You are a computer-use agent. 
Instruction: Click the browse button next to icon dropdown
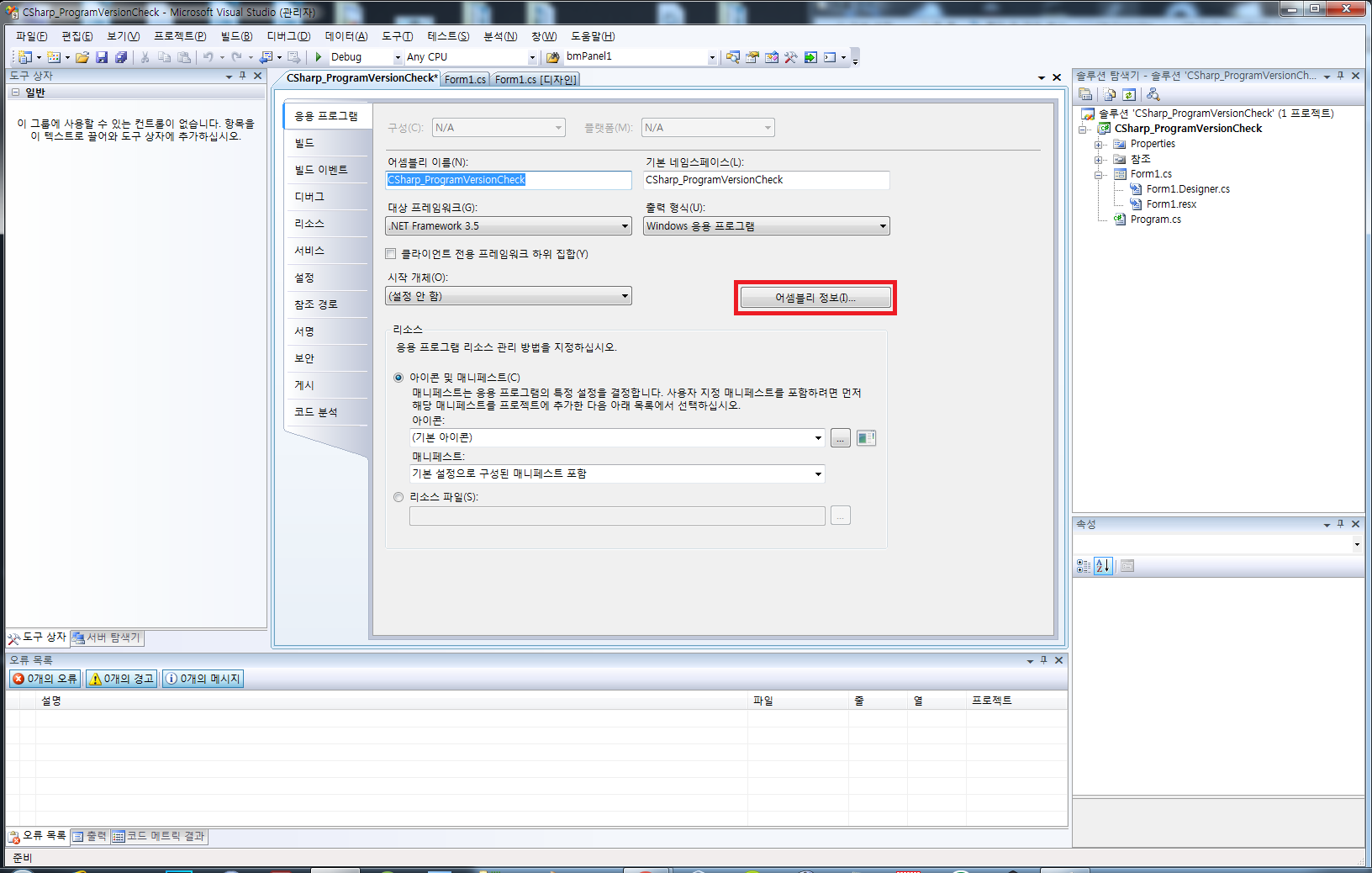tap(841, 438)
